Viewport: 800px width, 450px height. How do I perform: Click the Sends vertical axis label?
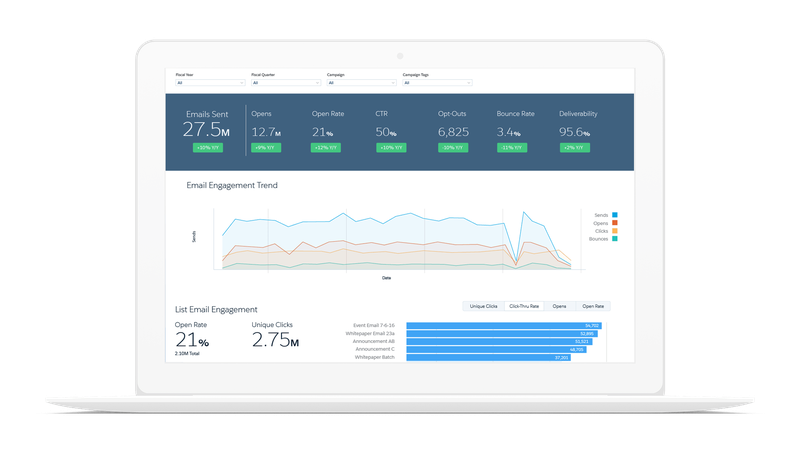click(194, 236)
